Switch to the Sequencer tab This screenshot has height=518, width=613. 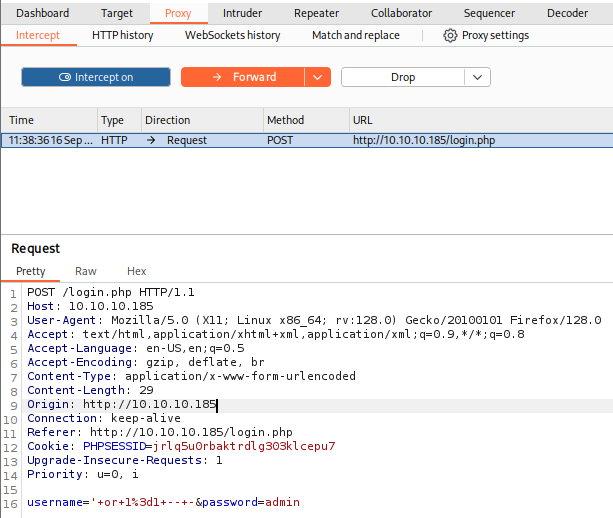(x=489, y=13)
